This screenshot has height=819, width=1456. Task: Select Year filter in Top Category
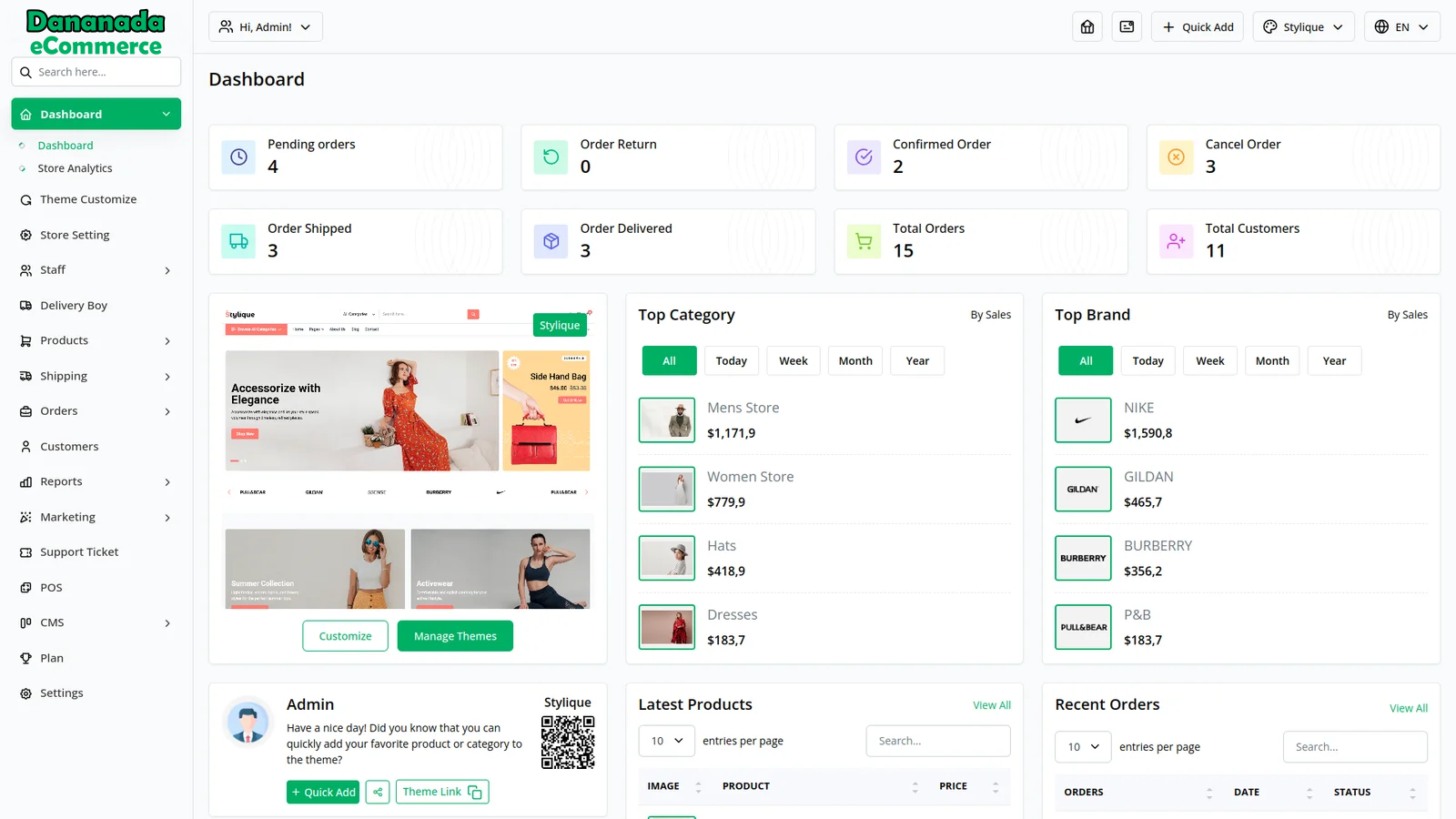coord(917,361)
